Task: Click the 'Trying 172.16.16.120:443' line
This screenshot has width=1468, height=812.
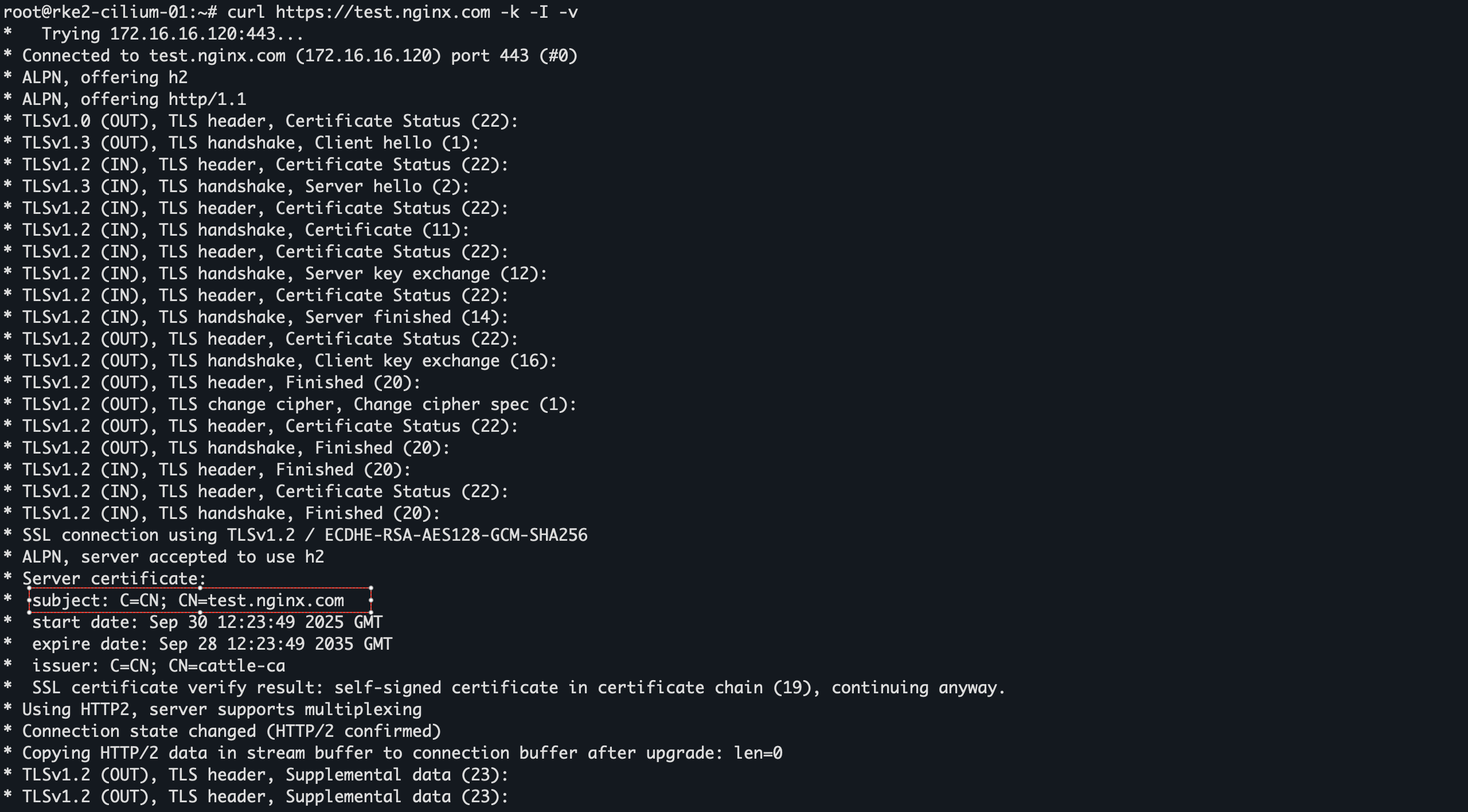Action: coord(172,34)
